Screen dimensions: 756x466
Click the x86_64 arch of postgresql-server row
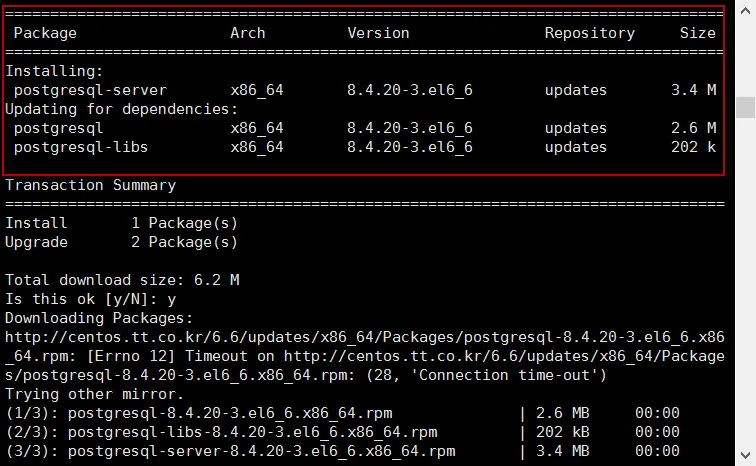(257, 90)
